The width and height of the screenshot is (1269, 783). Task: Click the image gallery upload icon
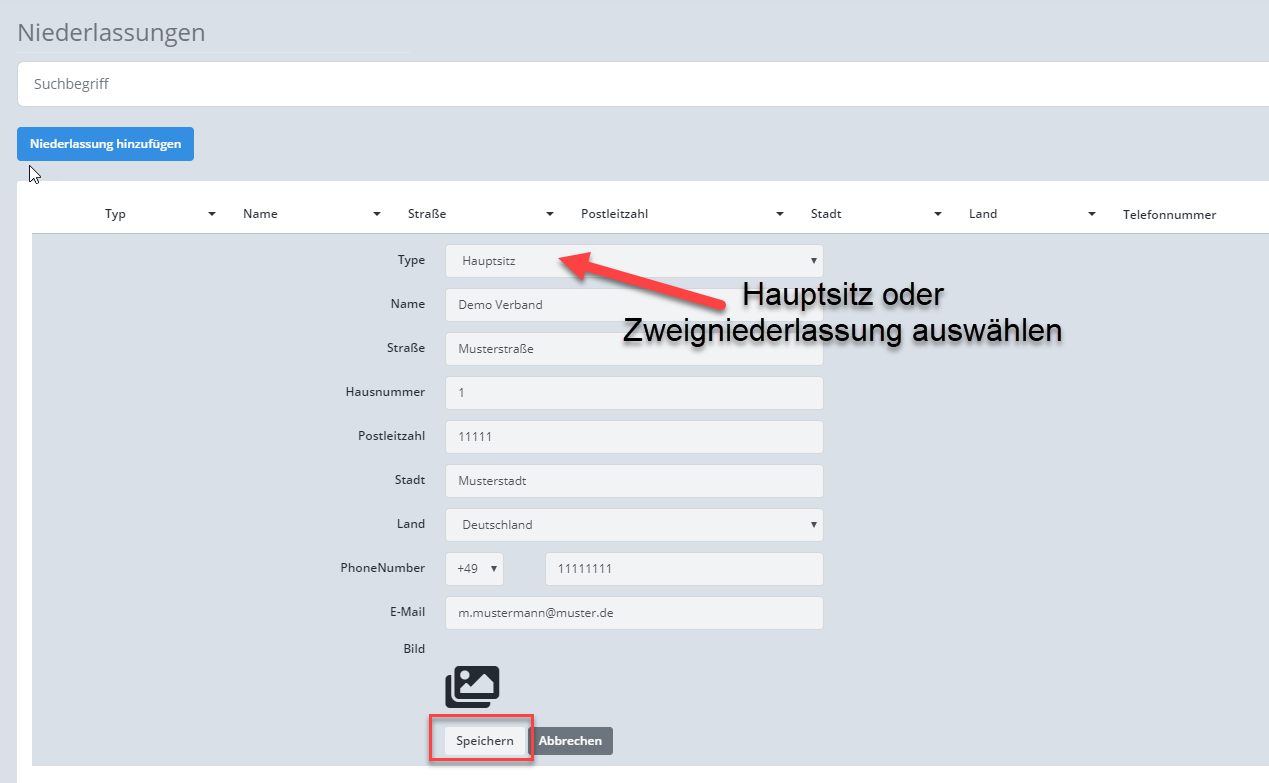pos(472,687)
